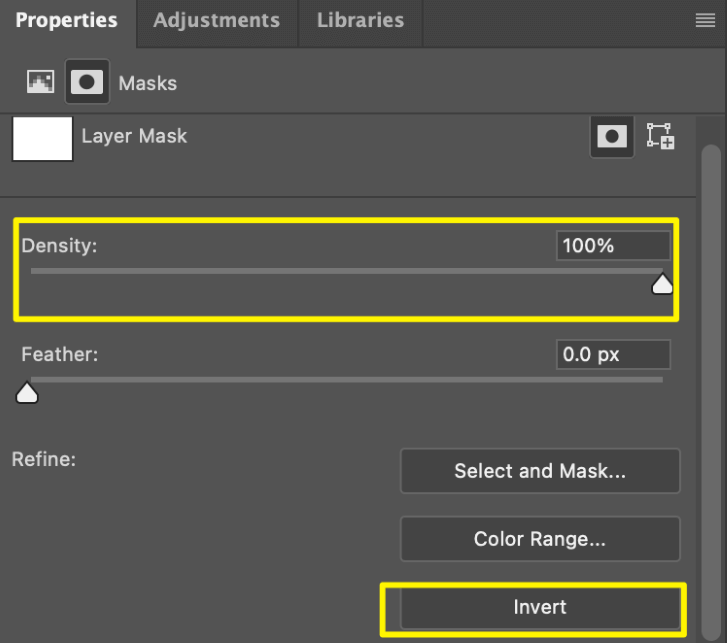727x643 pixels.
Task: Invert the layer mask
Action: pyautogui.click(x=540, y=607)
